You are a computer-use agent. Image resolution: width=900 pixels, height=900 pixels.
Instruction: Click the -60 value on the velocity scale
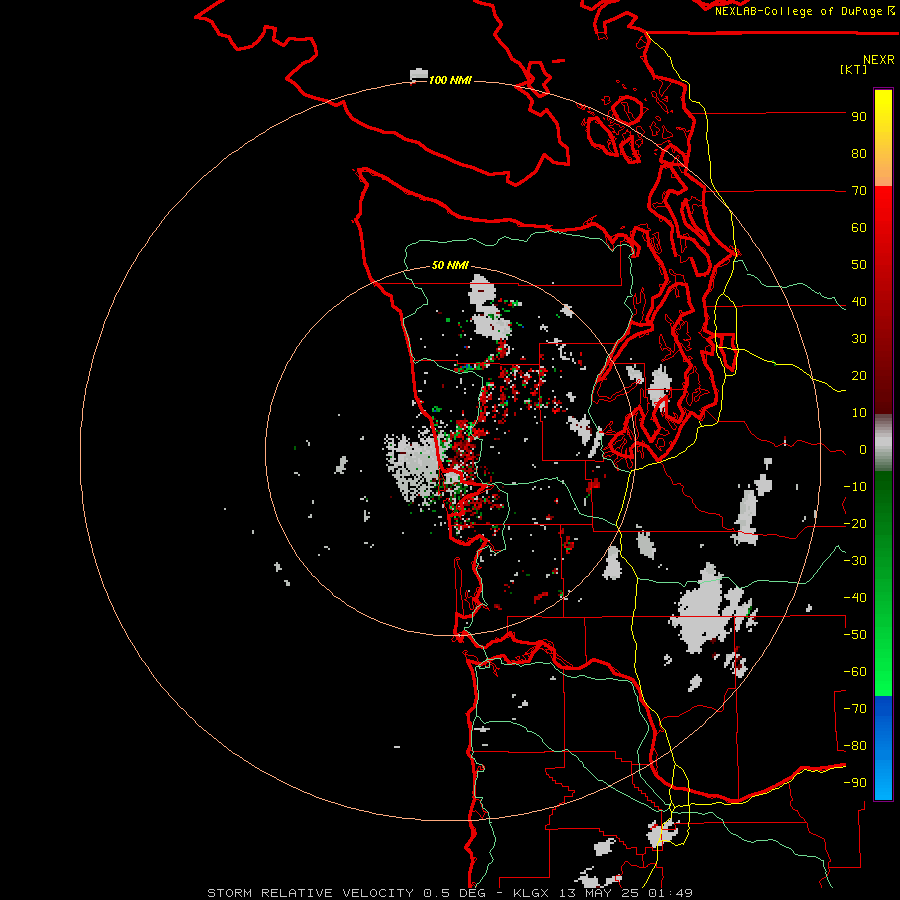click(x=855, y=672)
